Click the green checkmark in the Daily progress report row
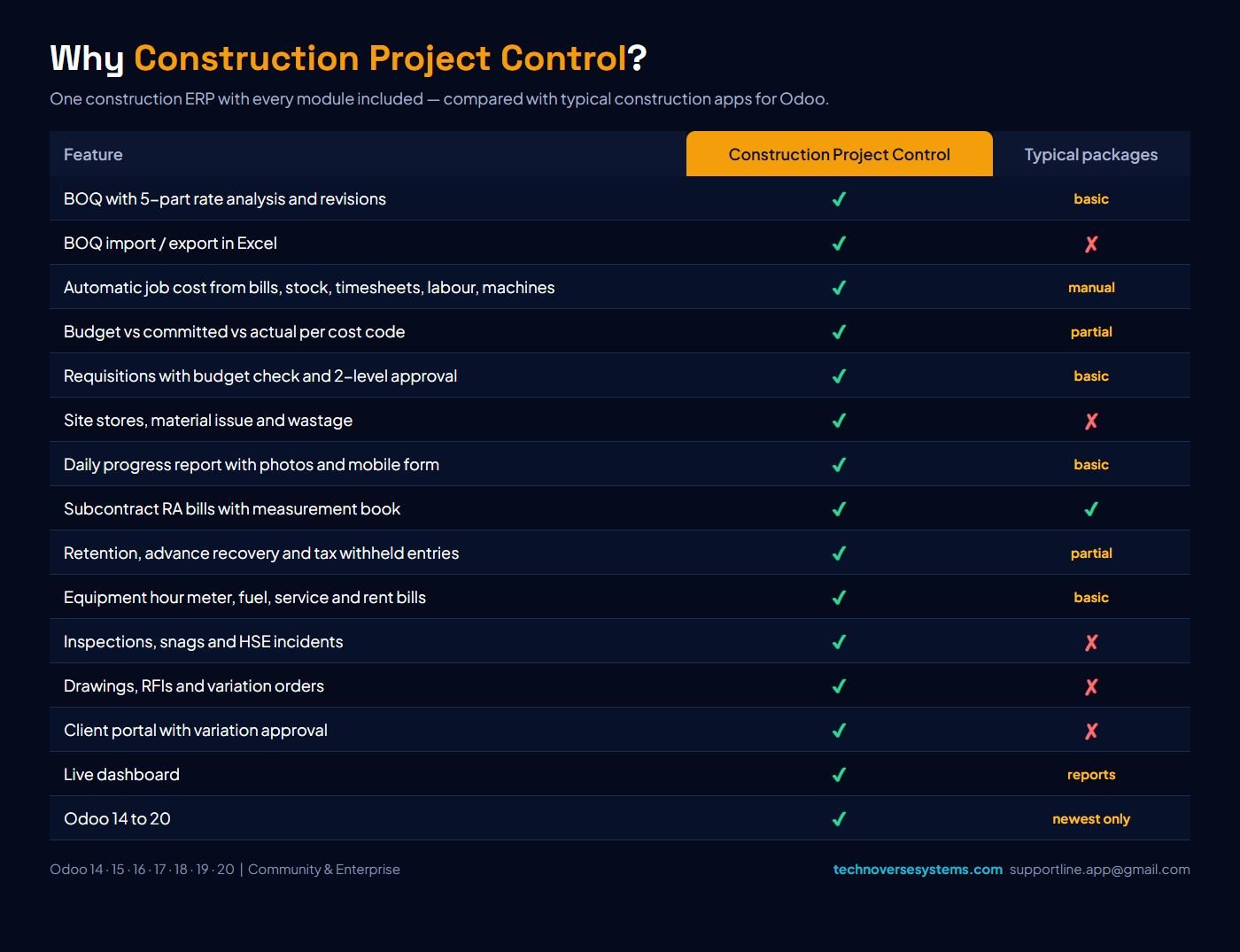 (839, 465)
